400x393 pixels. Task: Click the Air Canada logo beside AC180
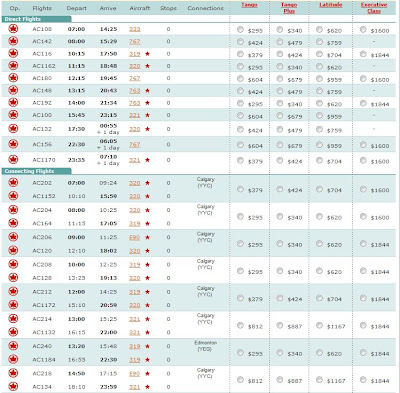(13, 78)
